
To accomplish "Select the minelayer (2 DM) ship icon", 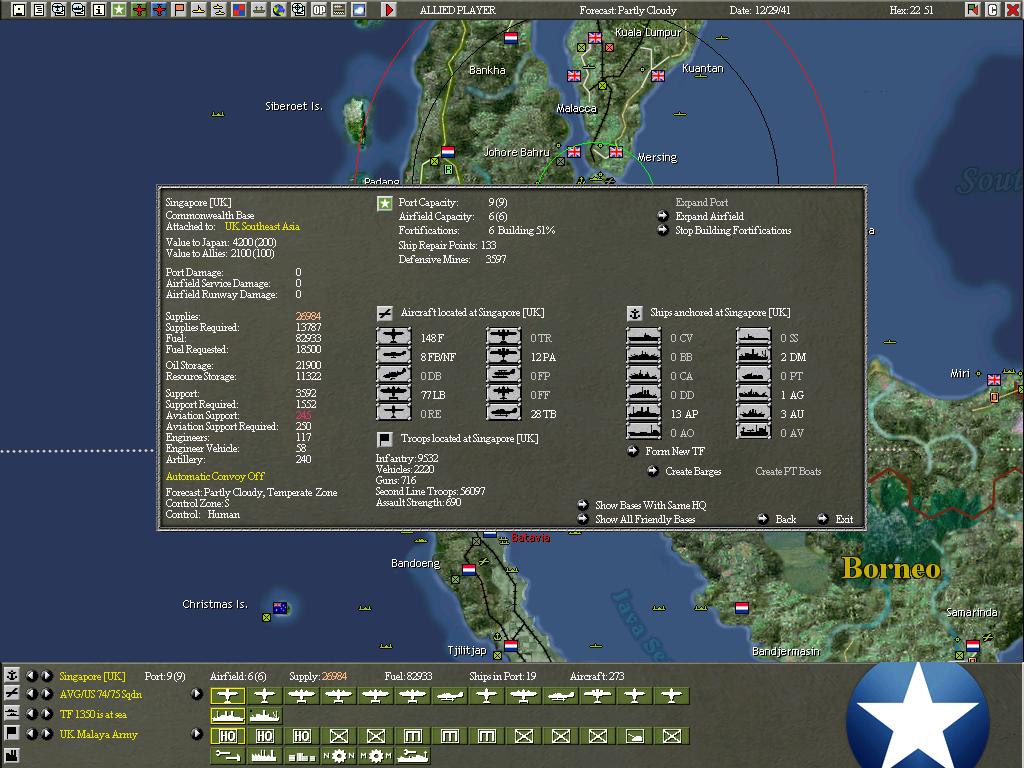I will coord(753,356).
